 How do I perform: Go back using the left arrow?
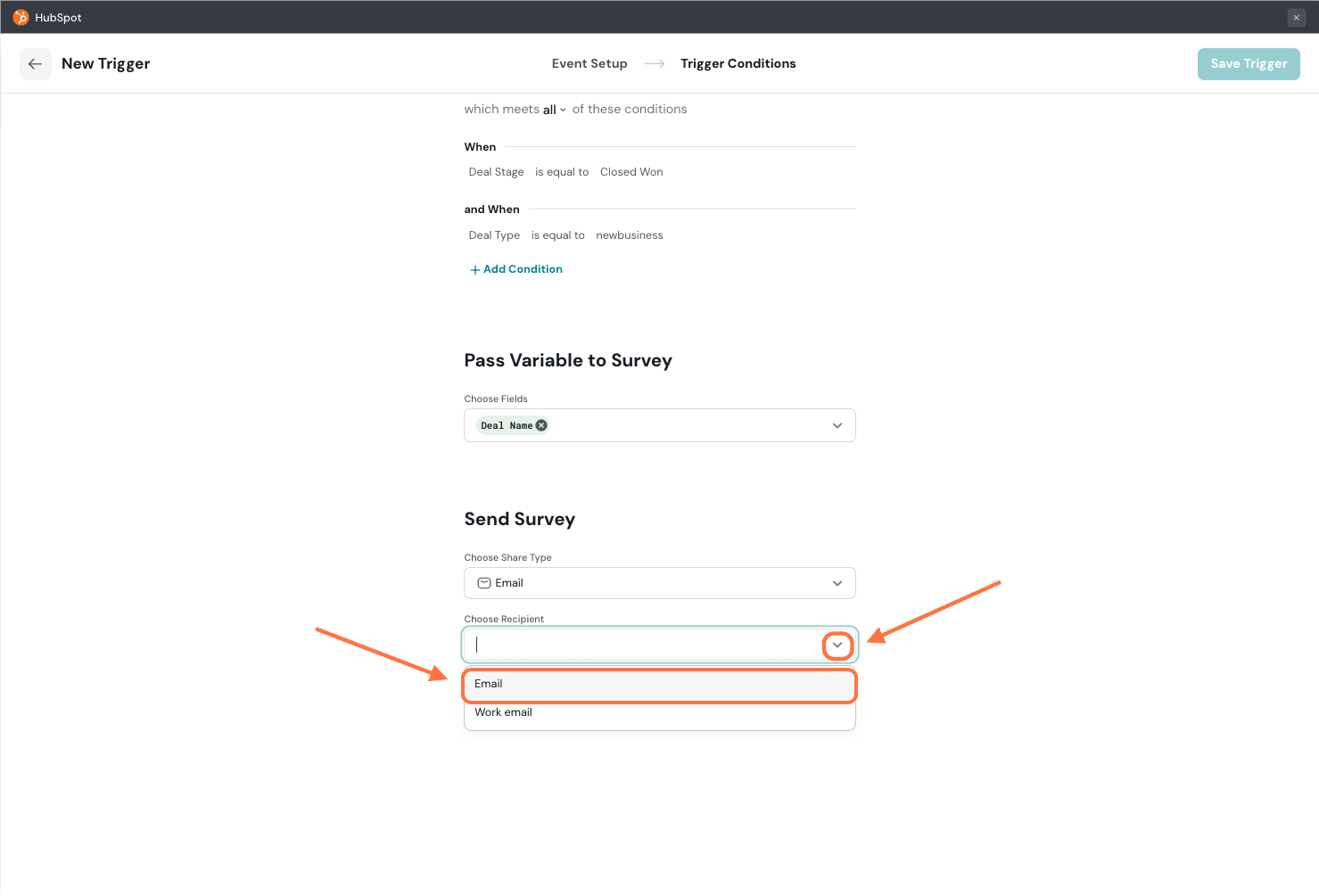click(36, 64)
